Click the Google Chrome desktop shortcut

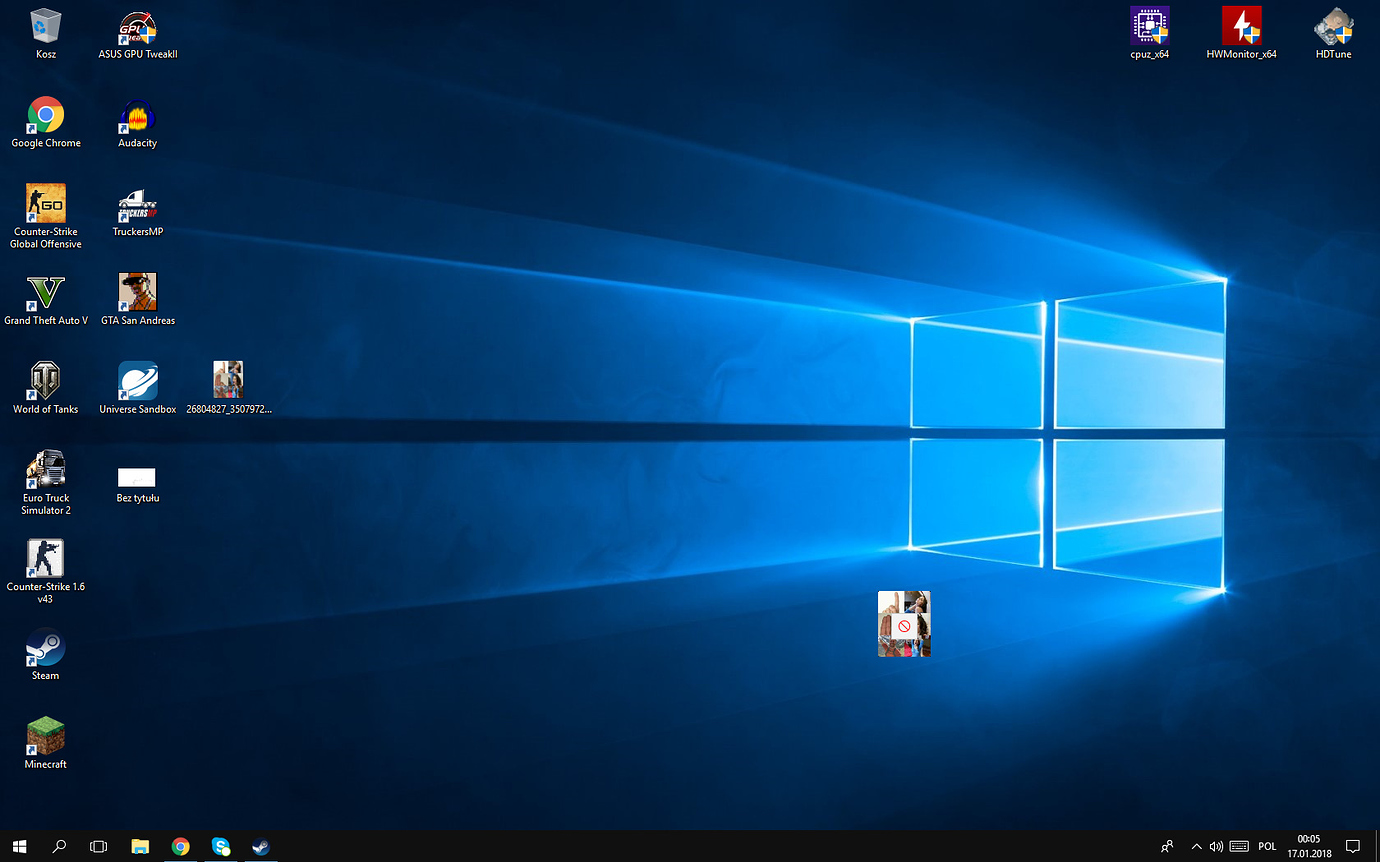46,116
